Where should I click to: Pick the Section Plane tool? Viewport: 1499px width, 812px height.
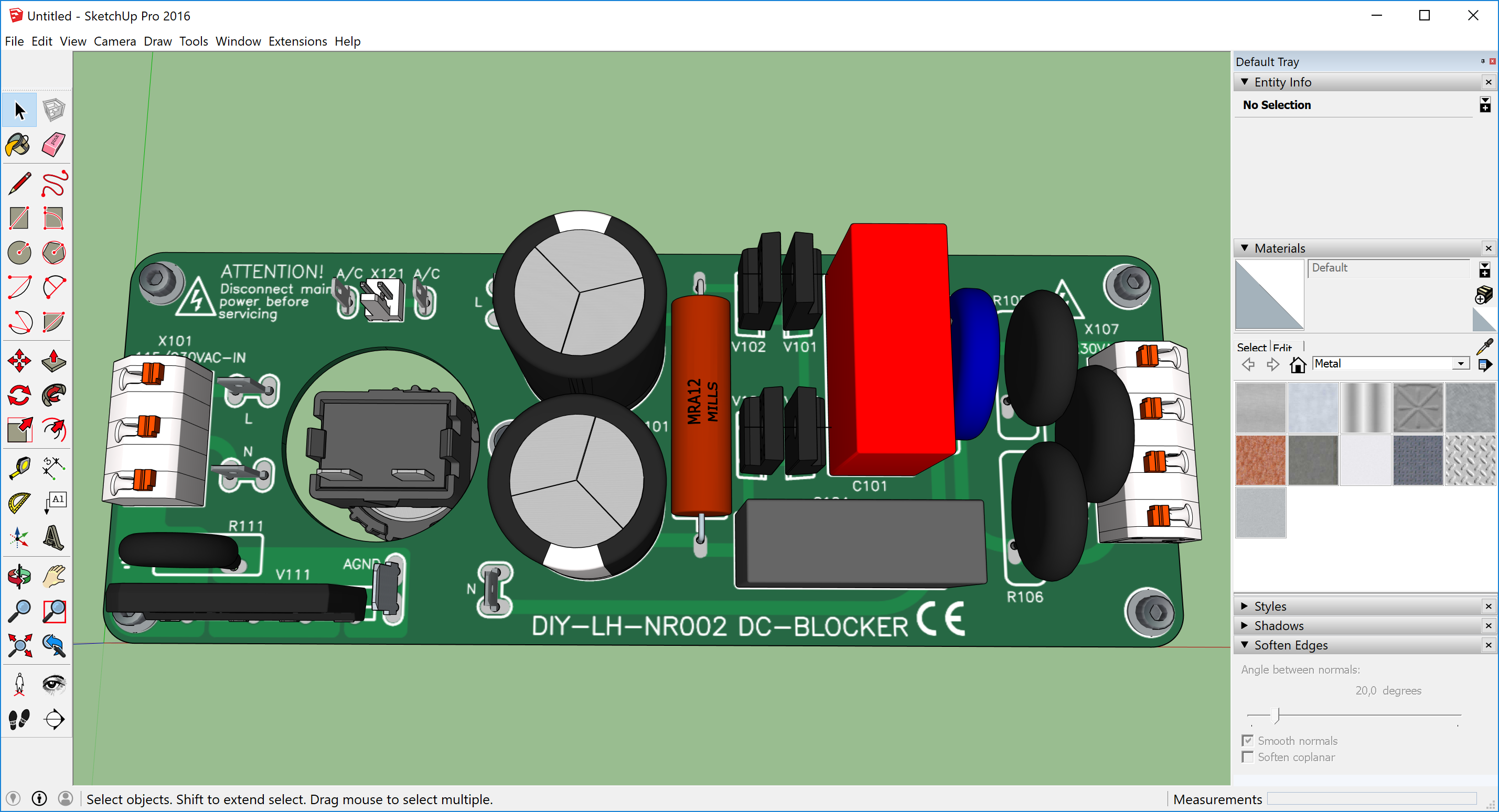pos(53,720)
